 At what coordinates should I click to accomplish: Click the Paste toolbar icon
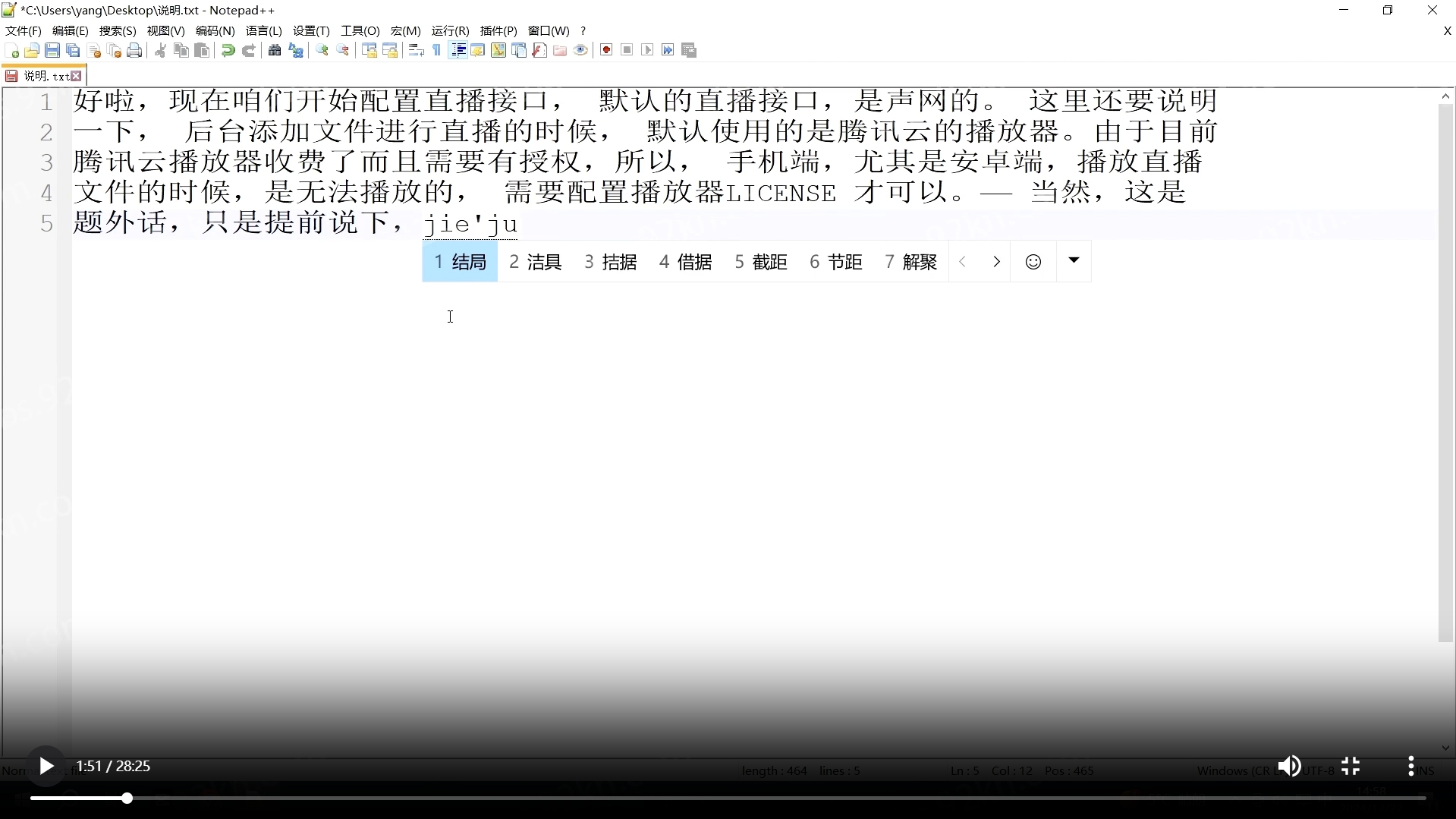pos(202,50)
